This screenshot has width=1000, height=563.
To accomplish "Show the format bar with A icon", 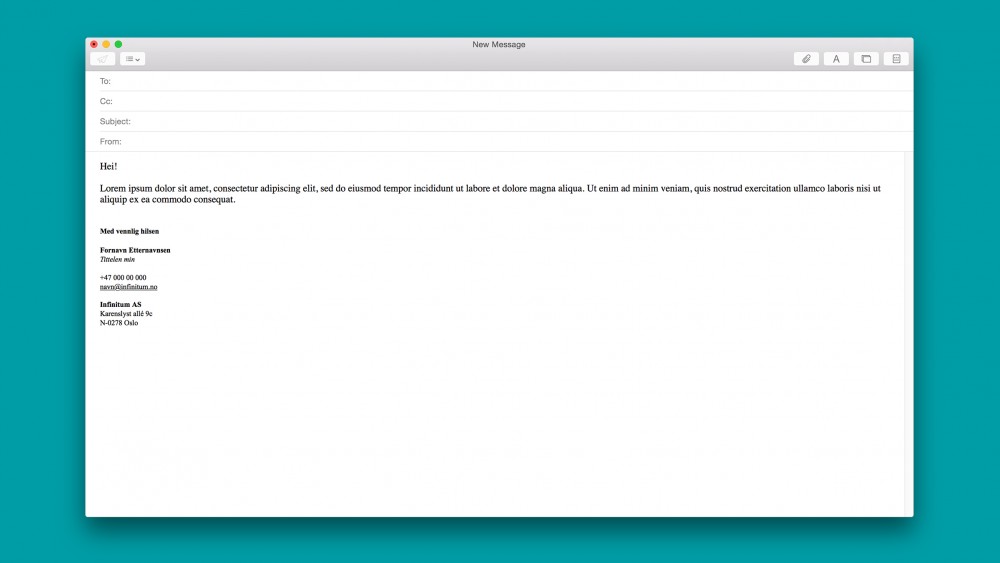I will (836, 59).
